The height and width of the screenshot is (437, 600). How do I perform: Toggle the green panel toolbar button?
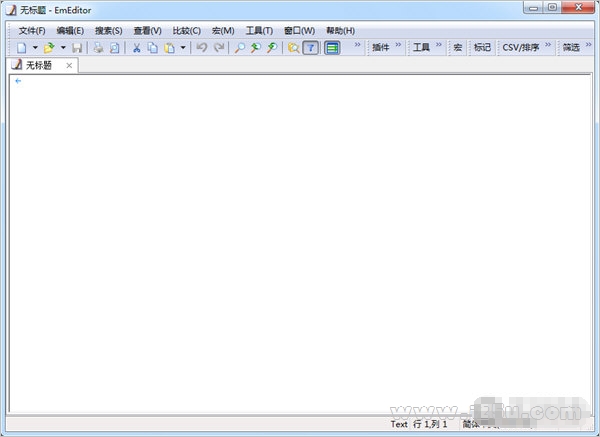(x=332, y=48)
